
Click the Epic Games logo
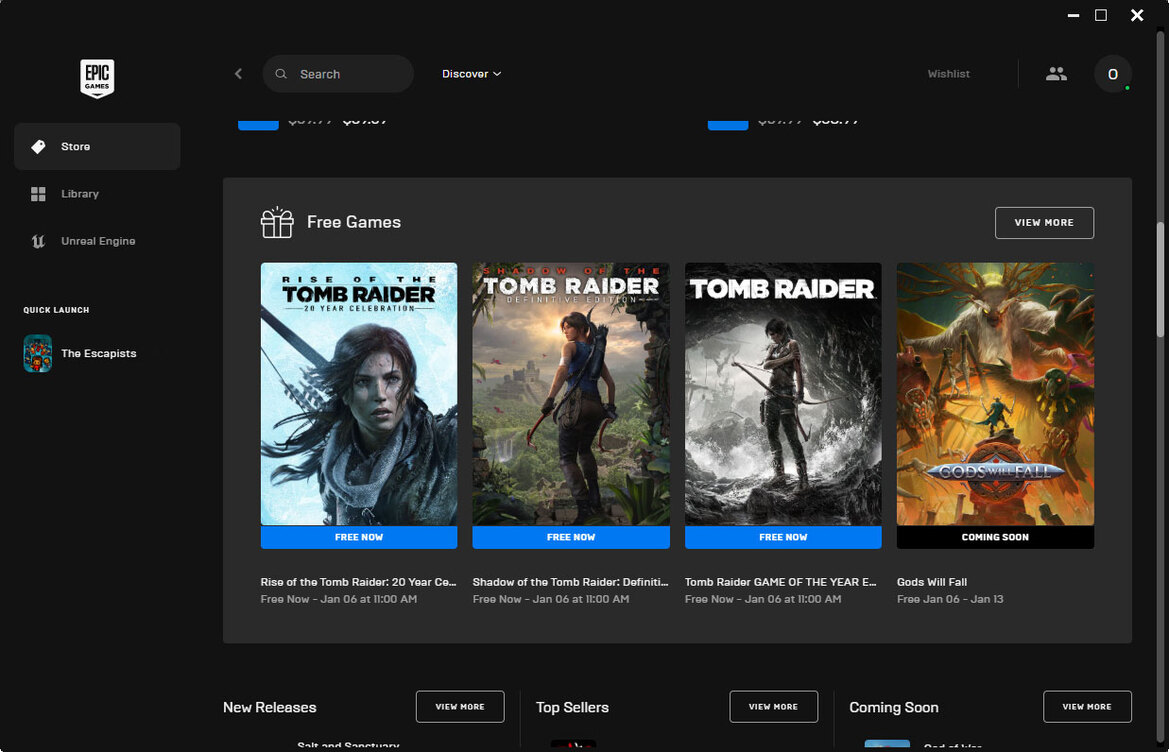coord(97,78)
